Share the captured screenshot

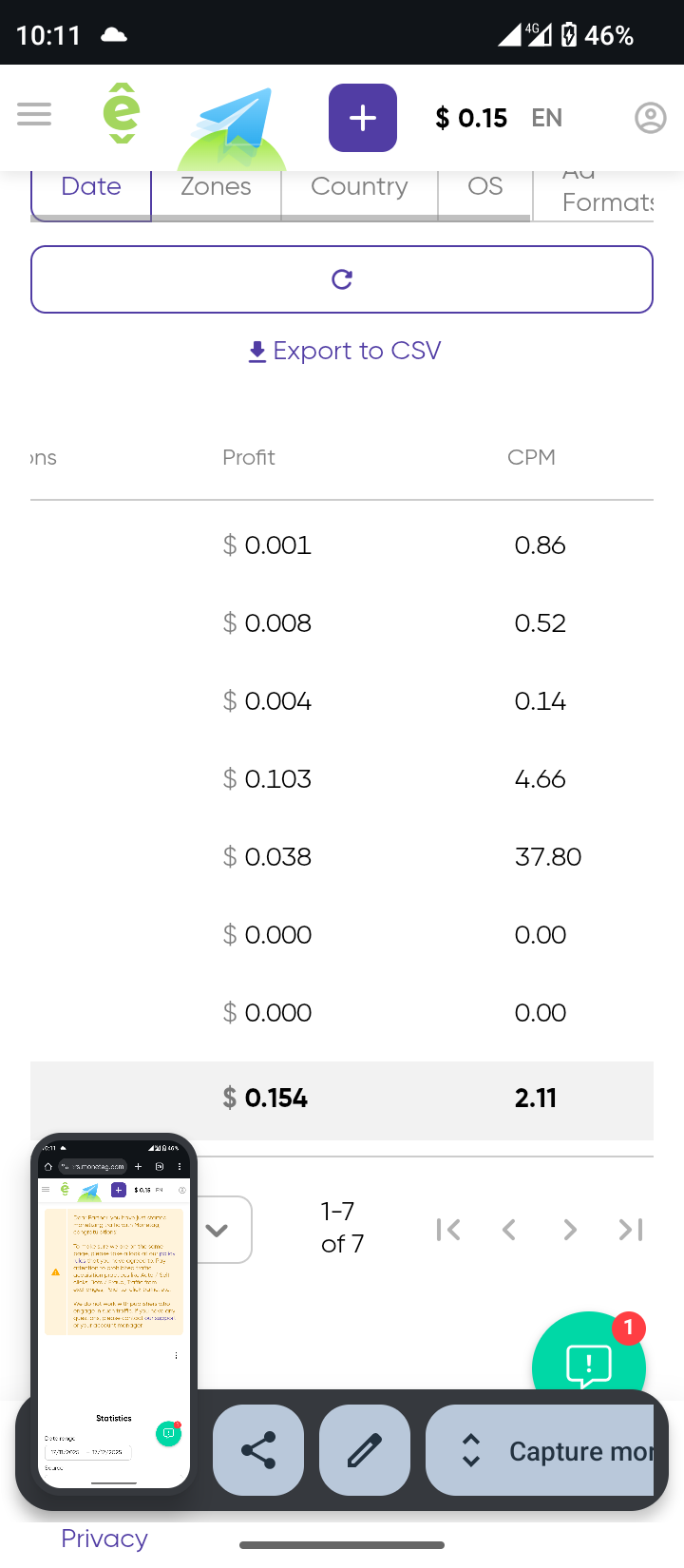pos(258,1450)
